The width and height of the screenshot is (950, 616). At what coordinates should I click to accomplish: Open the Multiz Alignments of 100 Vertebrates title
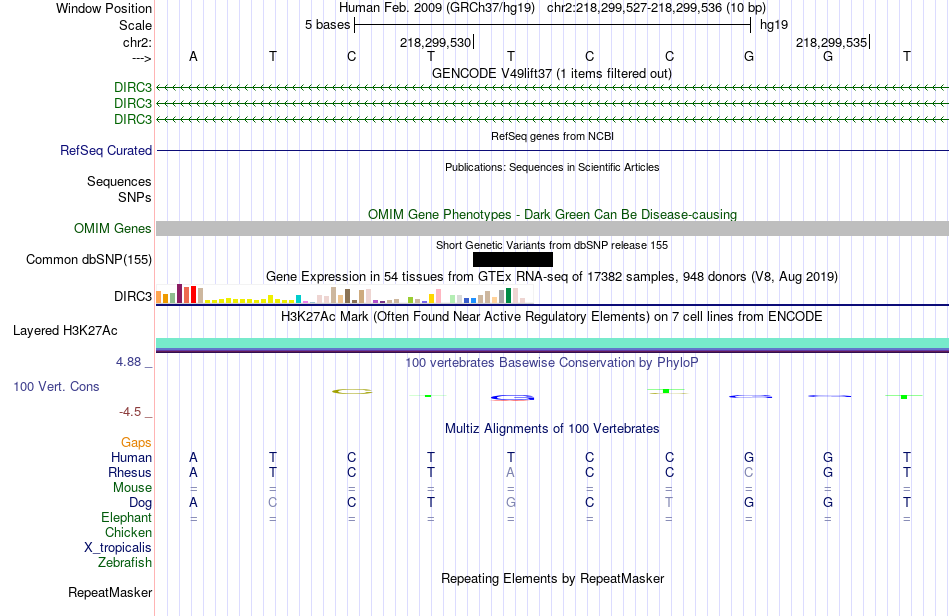pos(552,428)
